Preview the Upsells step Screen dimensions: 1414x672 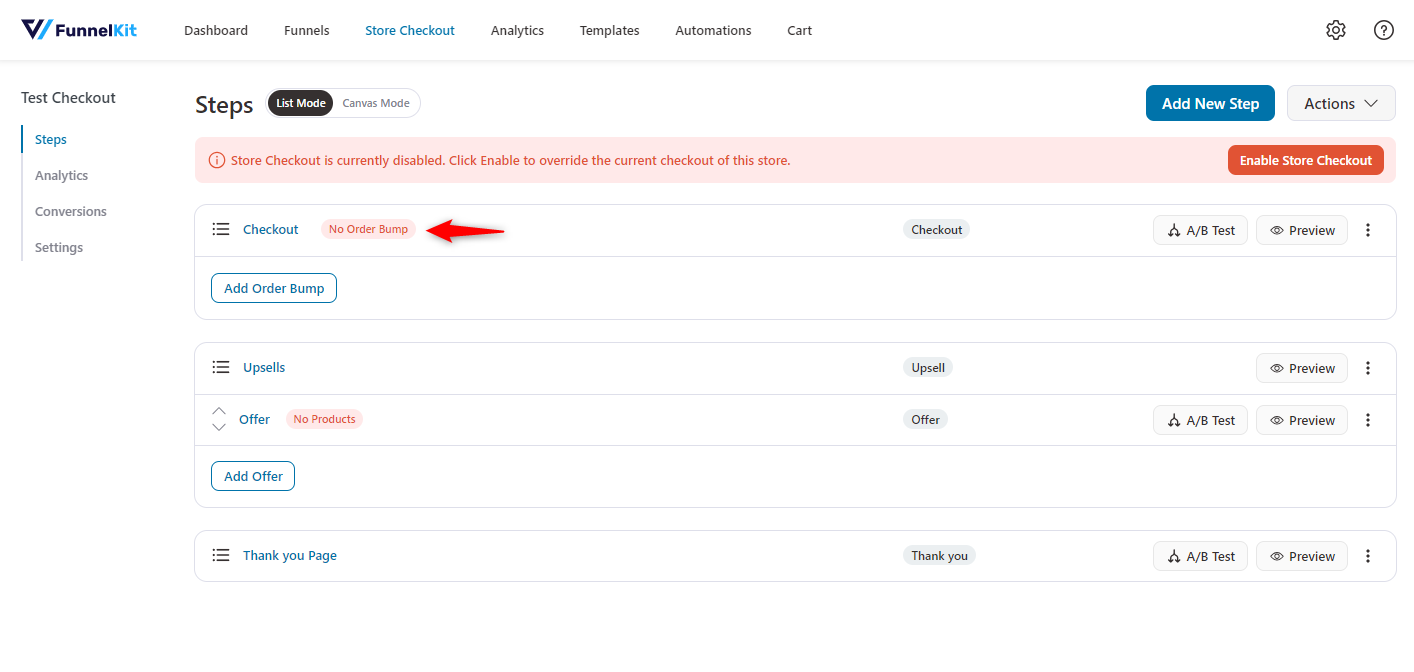tap(1302, 368)
